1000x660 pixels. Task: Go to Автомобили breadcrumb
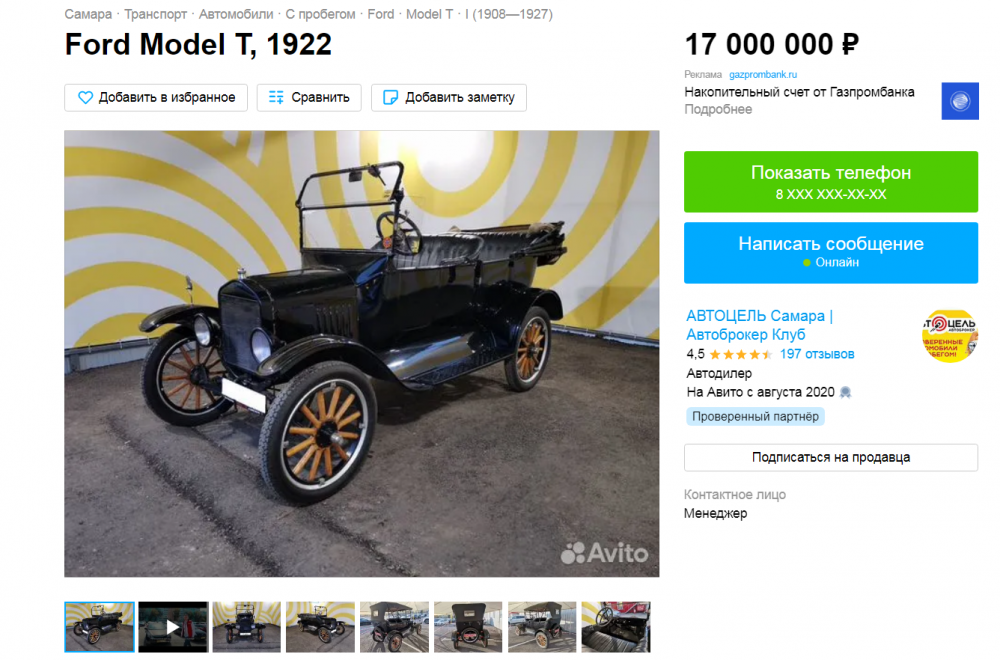[236, 14]
